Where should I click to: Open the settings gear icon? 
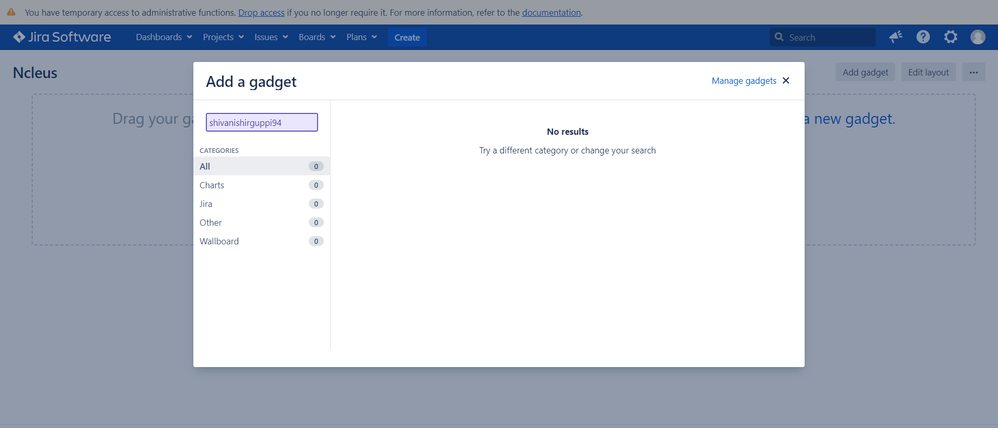(950, 37)
